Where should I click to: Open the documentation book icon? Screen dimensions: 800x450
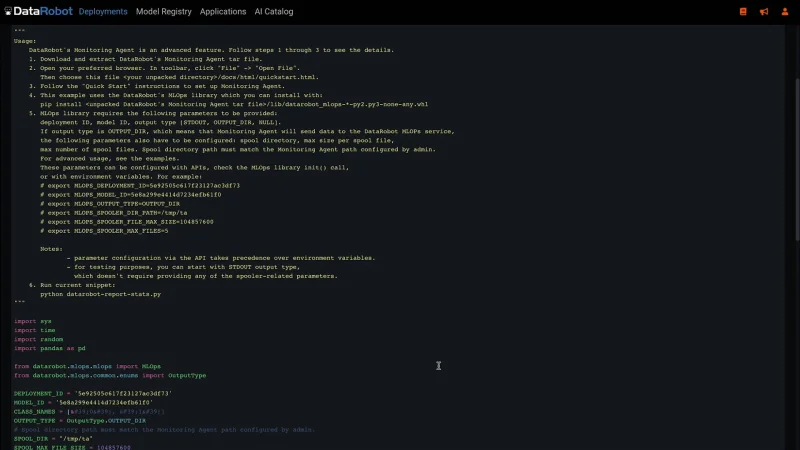tap(743, 12)
